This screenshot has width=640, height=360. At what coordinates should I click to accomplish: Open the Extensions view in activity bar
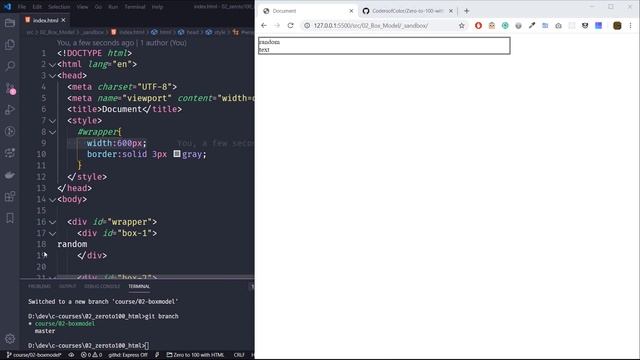coord(10,196)
